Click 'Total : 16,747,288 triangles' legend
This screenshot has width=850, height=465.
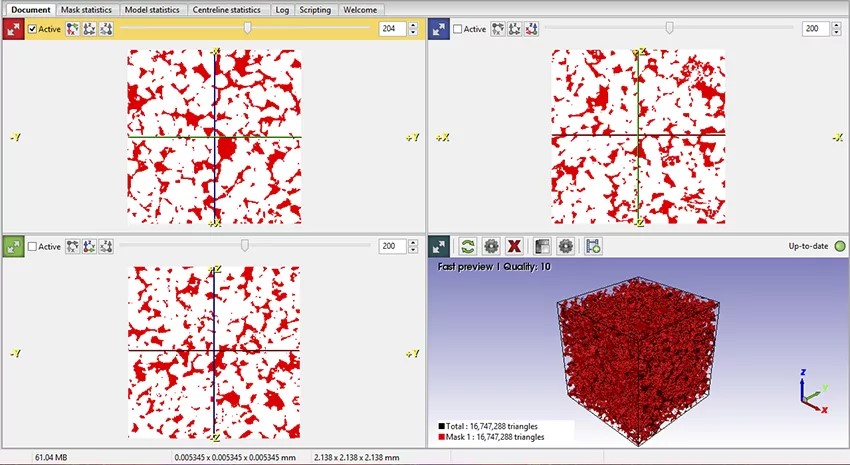(x=488, y=426)
